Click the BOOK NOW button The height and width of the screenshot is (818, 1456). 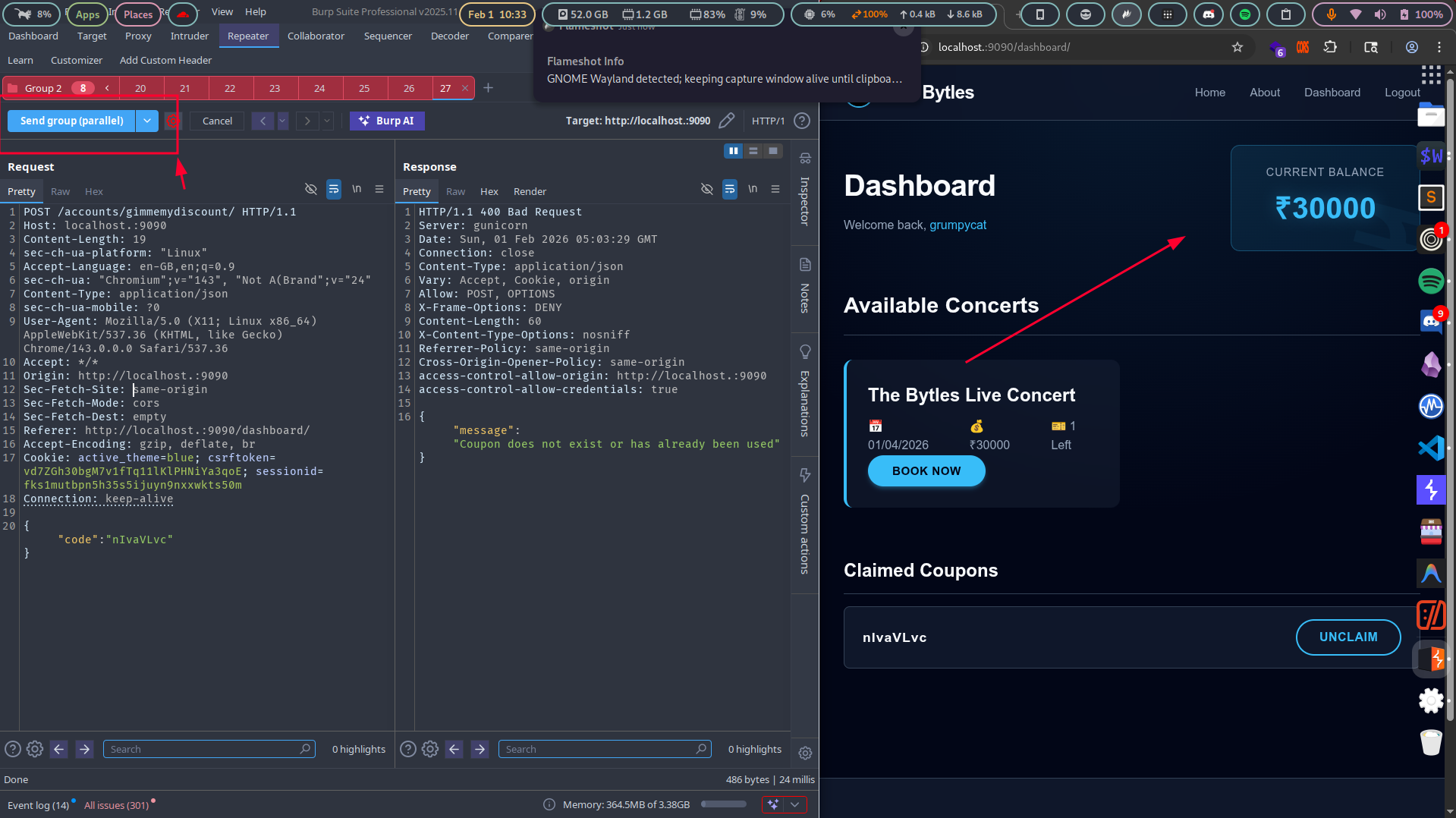tap(926, 470)
